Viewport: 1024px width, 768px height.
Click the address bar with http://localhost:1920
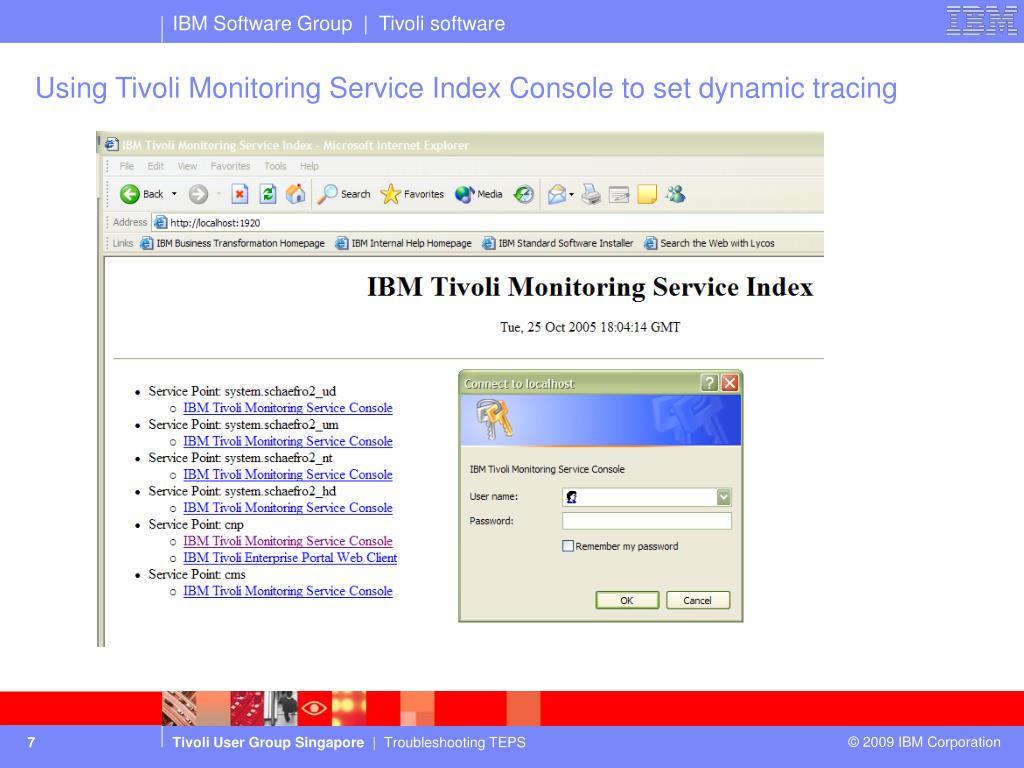coord(488,223)
